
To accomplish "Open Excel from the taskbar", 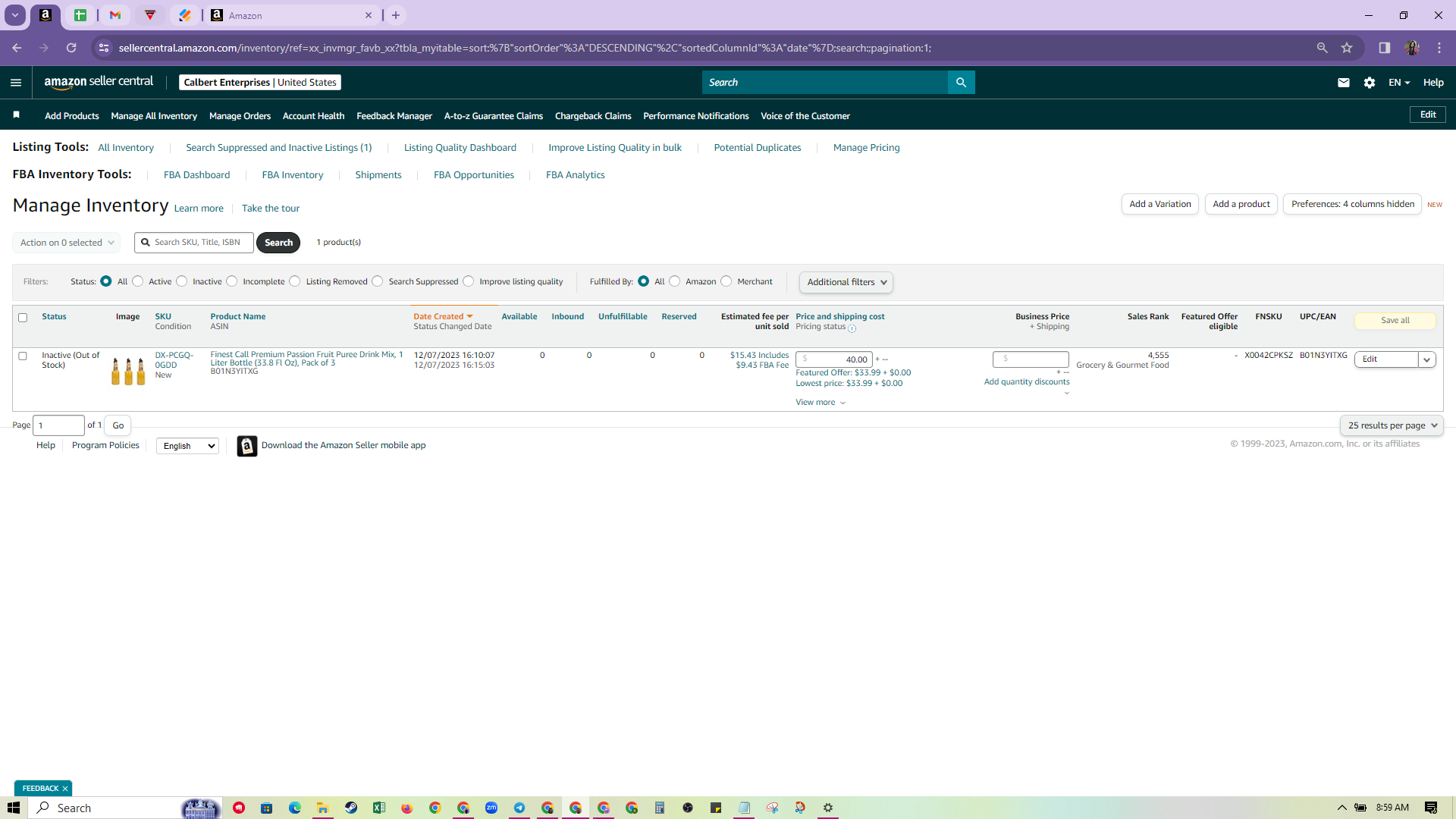I will coord(378,808).
